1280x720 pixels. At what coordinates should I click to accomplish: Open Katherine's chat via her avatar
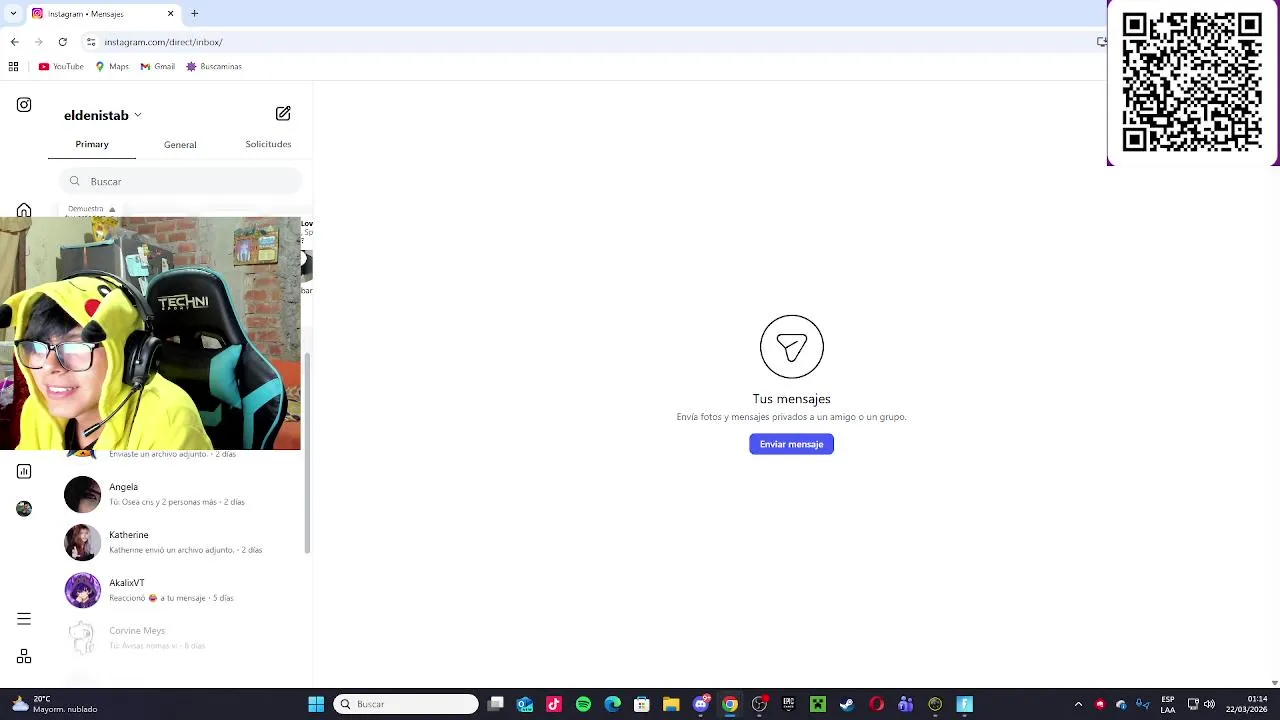(x=82, y=542)
